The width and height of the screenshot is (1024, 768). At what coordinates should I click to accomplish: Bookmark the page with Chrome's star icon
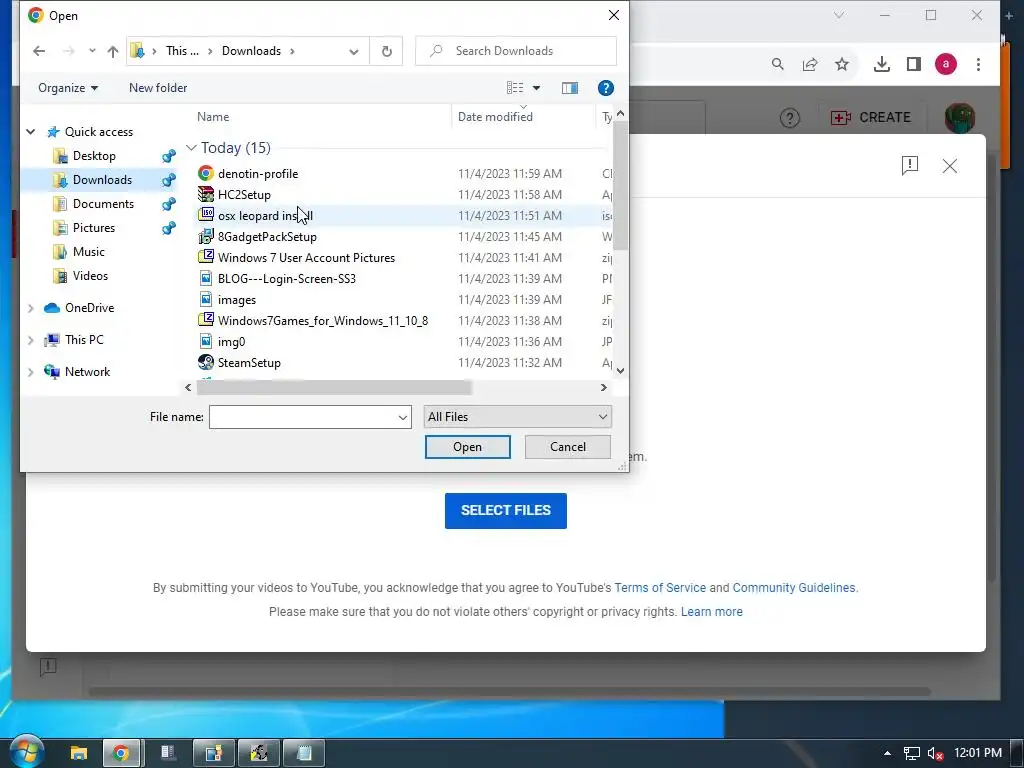842,64
